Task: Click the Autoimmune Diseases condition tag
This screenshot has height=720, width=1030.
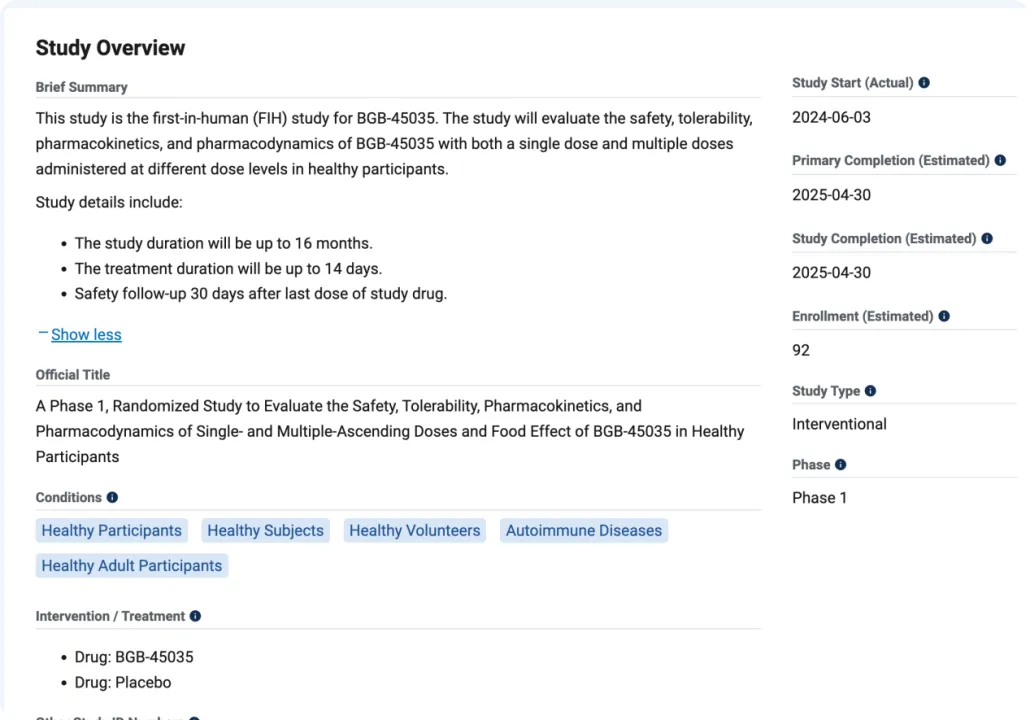Action: [x=583, y=531]
